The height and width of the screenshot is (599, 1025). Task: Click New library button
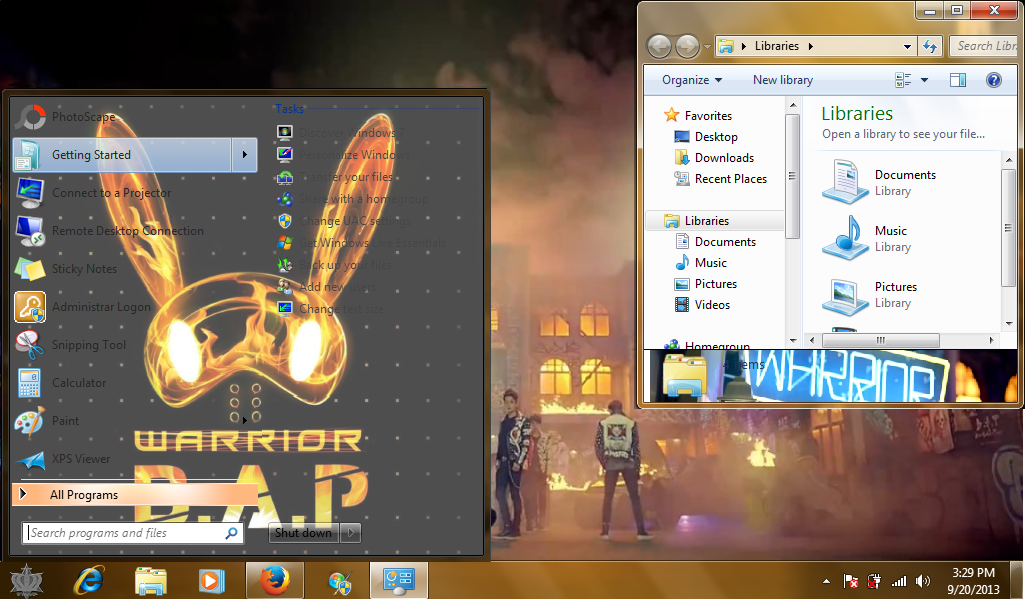click(x=782, y=80)
